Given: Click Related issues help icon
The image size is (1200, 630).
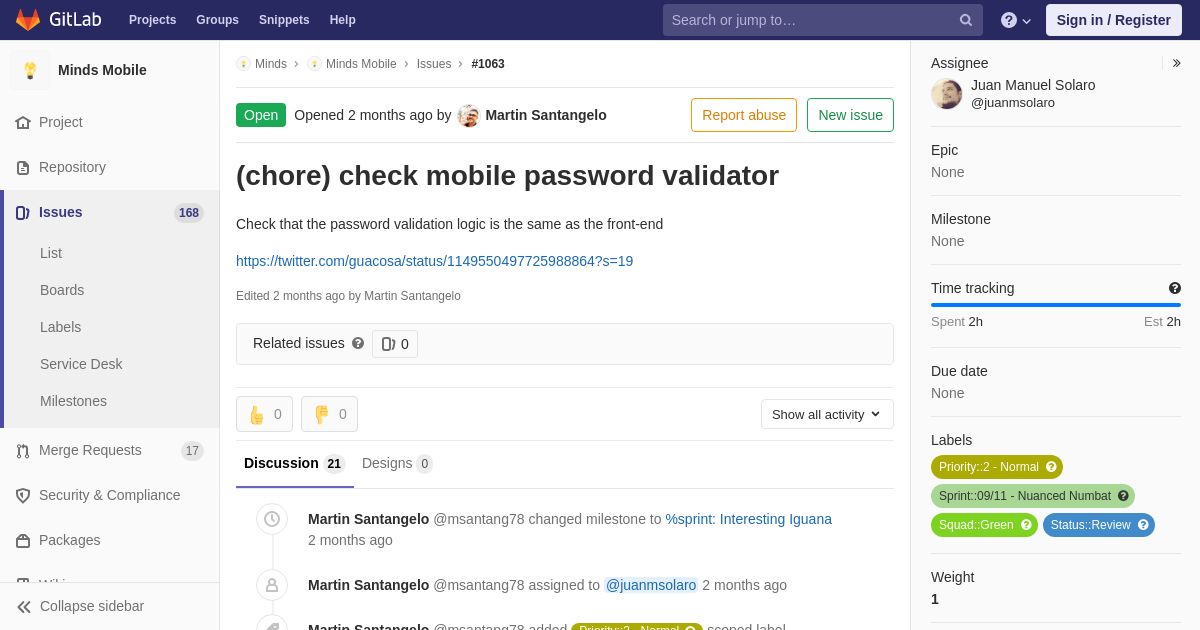Looking at the screenshot, I should click(358, 343).
